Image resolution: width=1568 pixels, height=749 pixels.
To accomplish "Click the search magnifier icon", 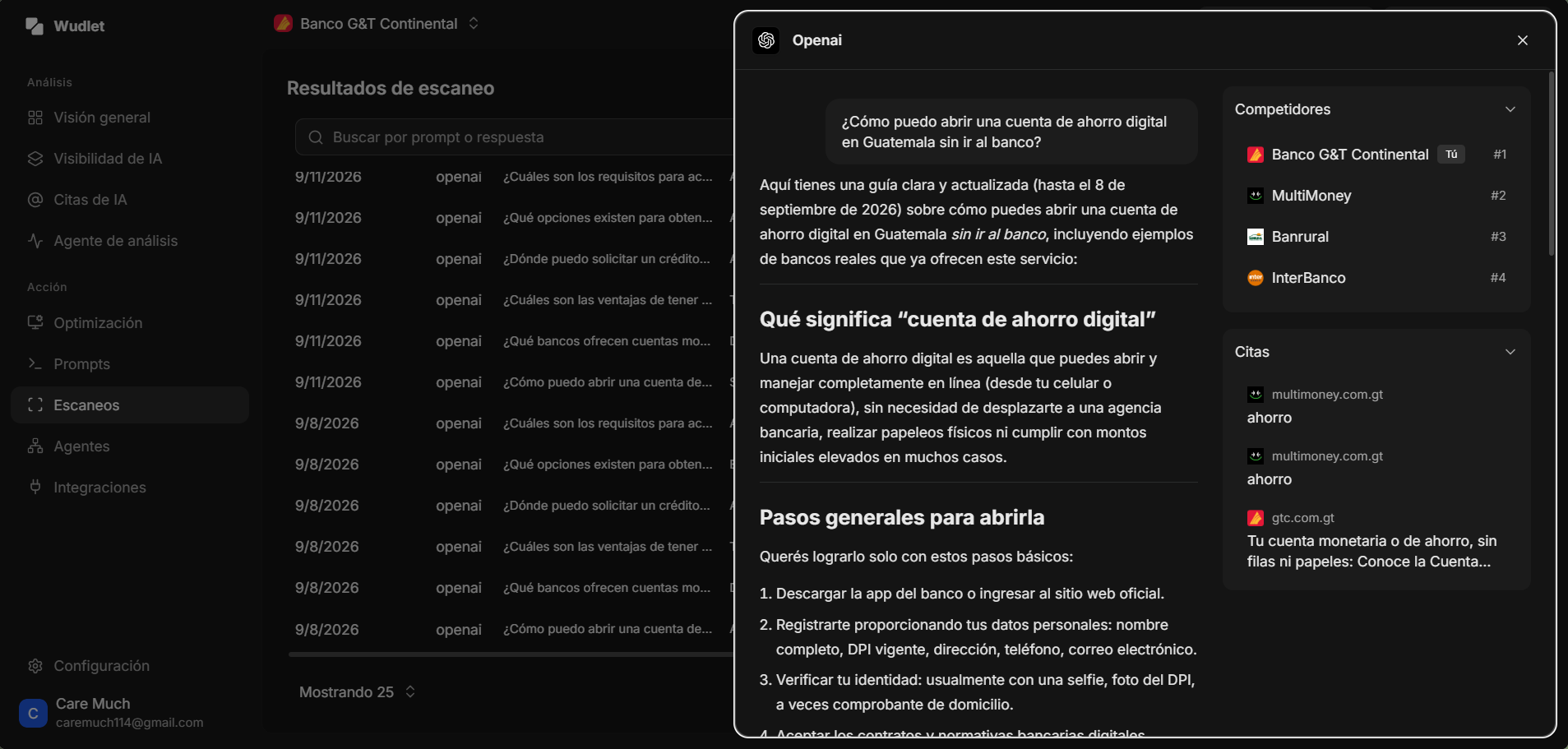I will 316,137.
